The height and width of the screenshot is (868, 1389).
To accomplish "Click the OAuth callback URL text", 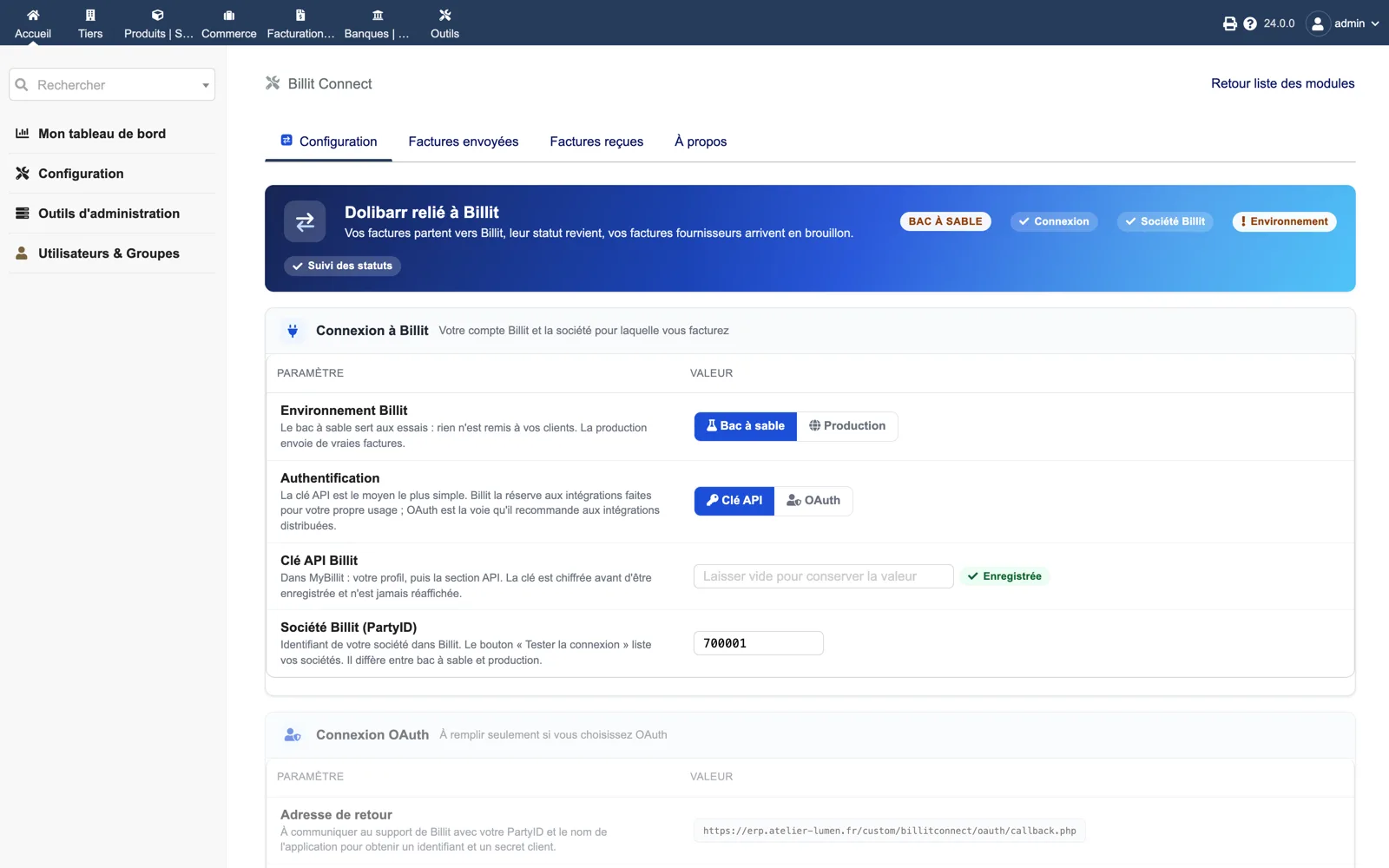I will click(x=890, y=831).
